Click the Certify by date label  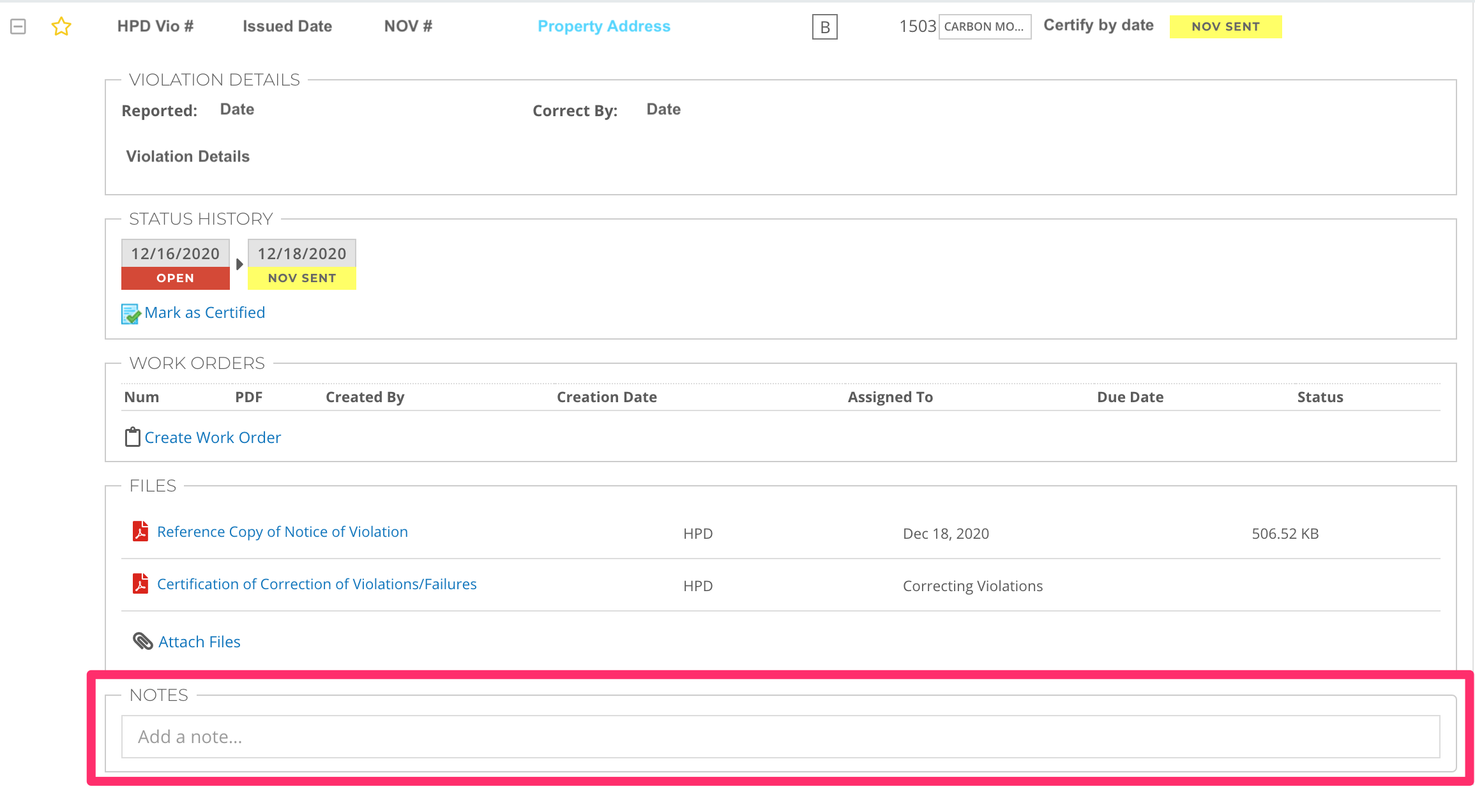click(x=1098, y=26)
